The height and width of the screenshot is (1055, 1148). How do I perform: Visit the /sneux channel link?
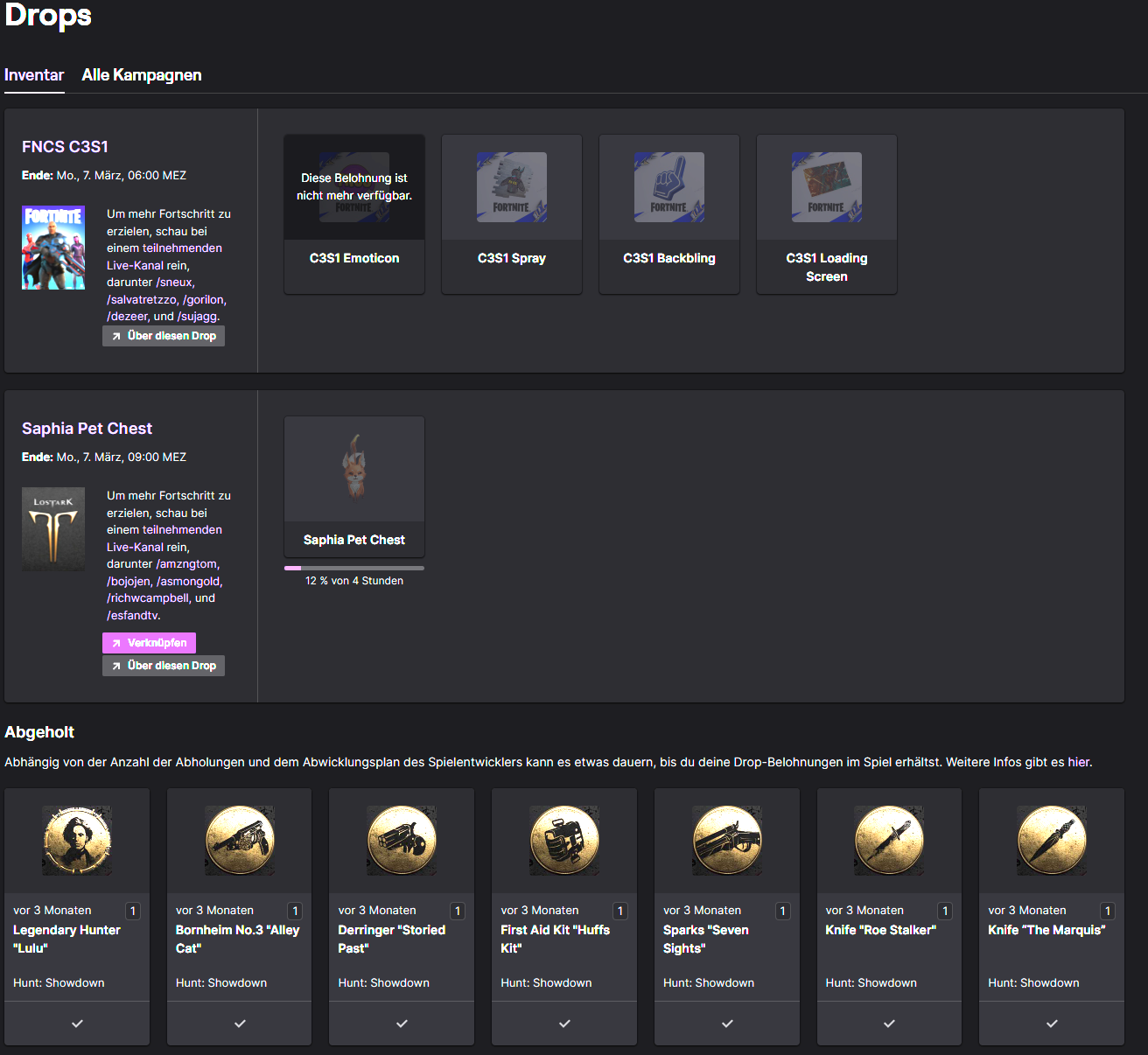tap(174, 283)
